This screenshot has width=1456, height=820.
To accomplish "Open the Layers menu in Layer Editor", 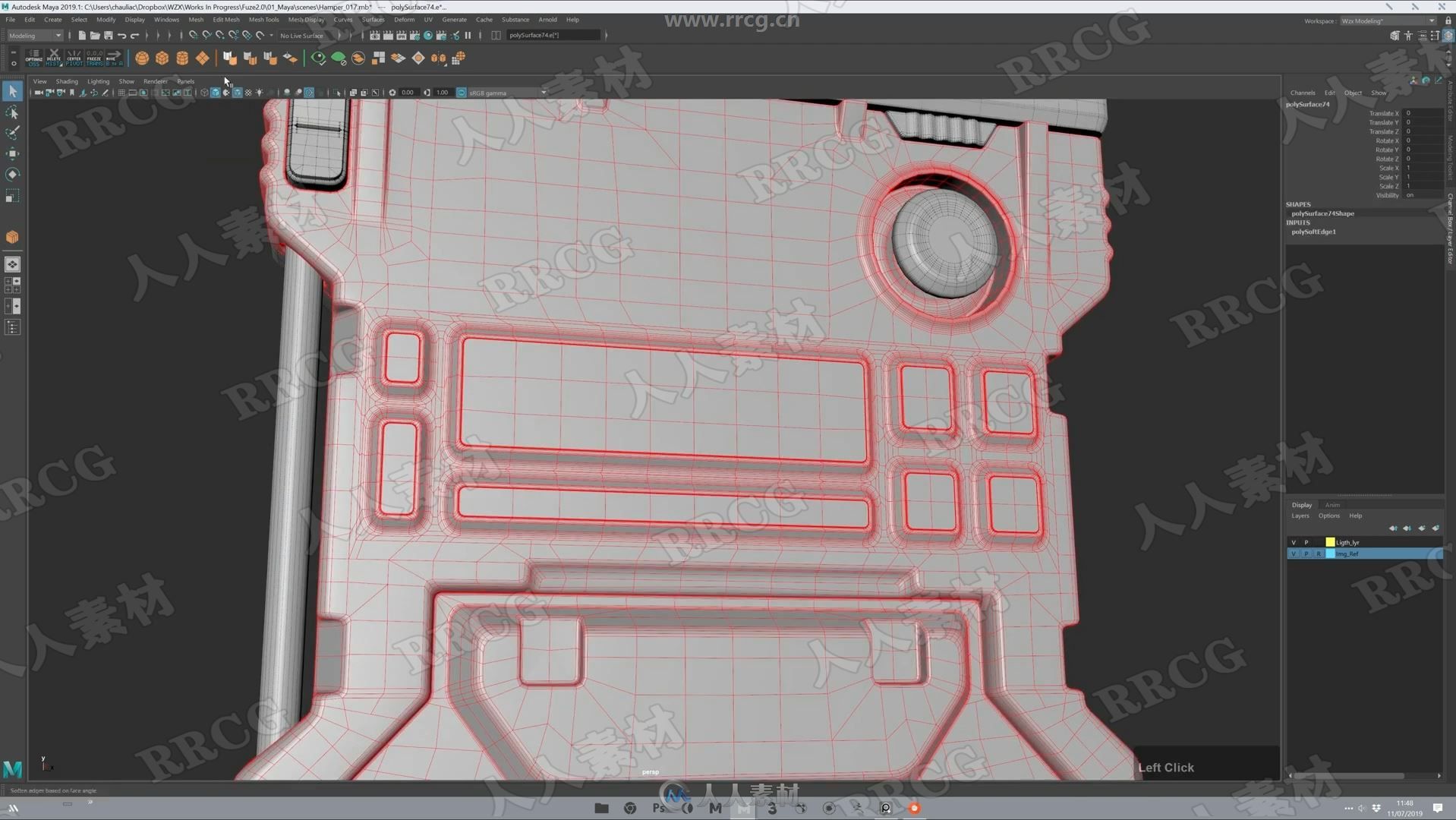I will pos(1300,516).
